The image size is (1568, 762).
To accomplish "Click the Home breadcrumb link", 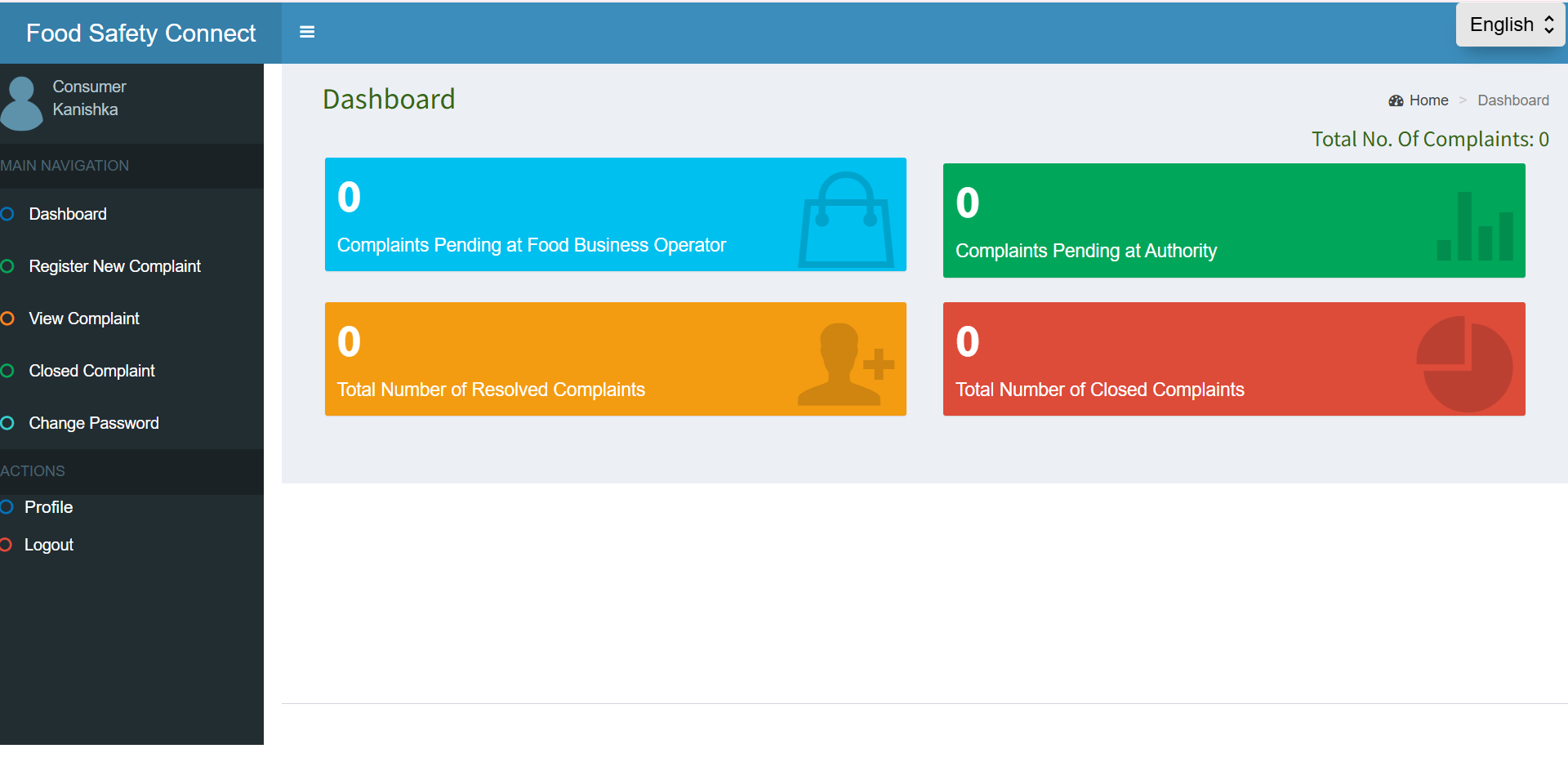I will (1428, 100).
